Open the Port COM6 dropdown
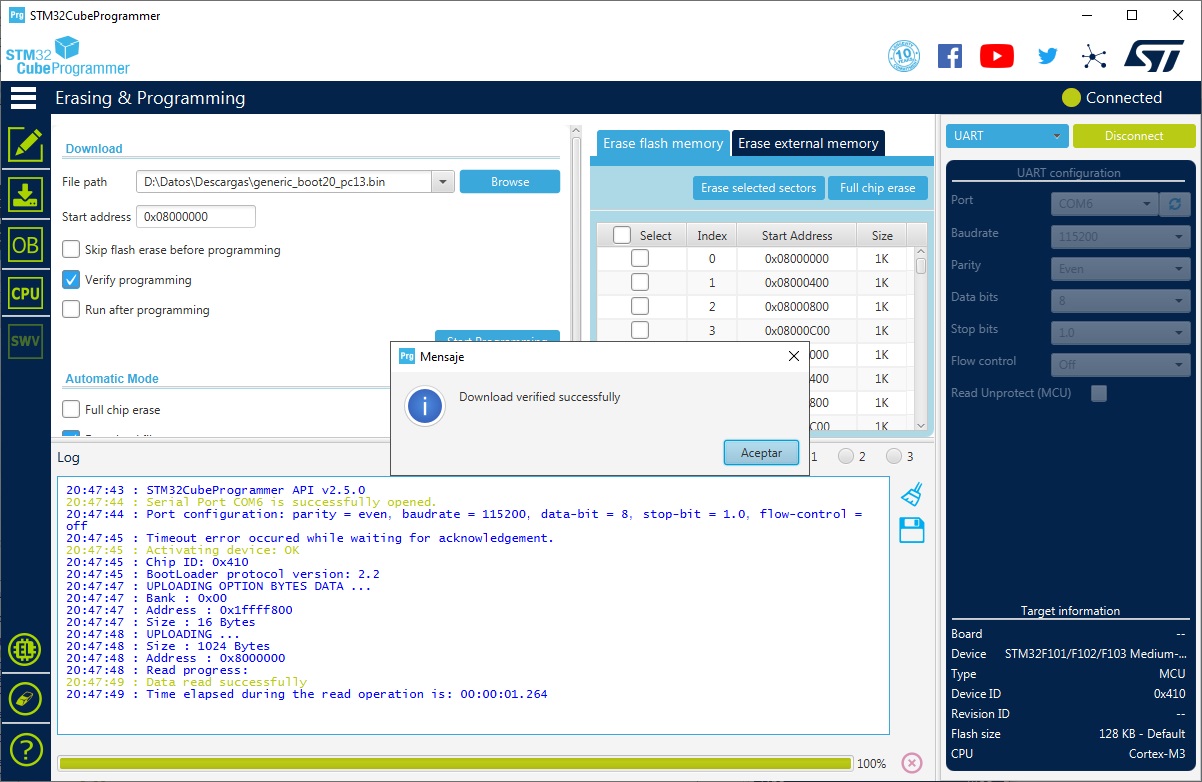The image size is (1202, 782). pos(1105,204)
